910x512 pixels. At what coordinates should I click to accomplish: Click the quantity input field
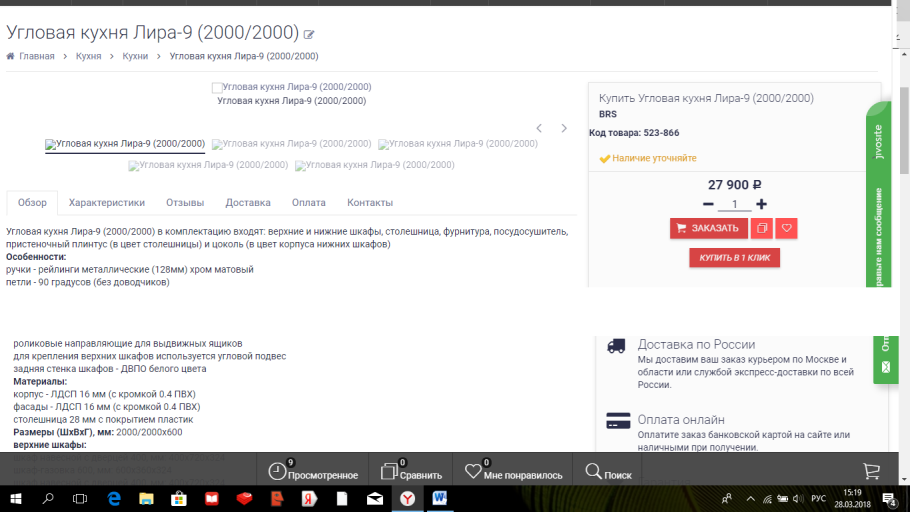735,205
